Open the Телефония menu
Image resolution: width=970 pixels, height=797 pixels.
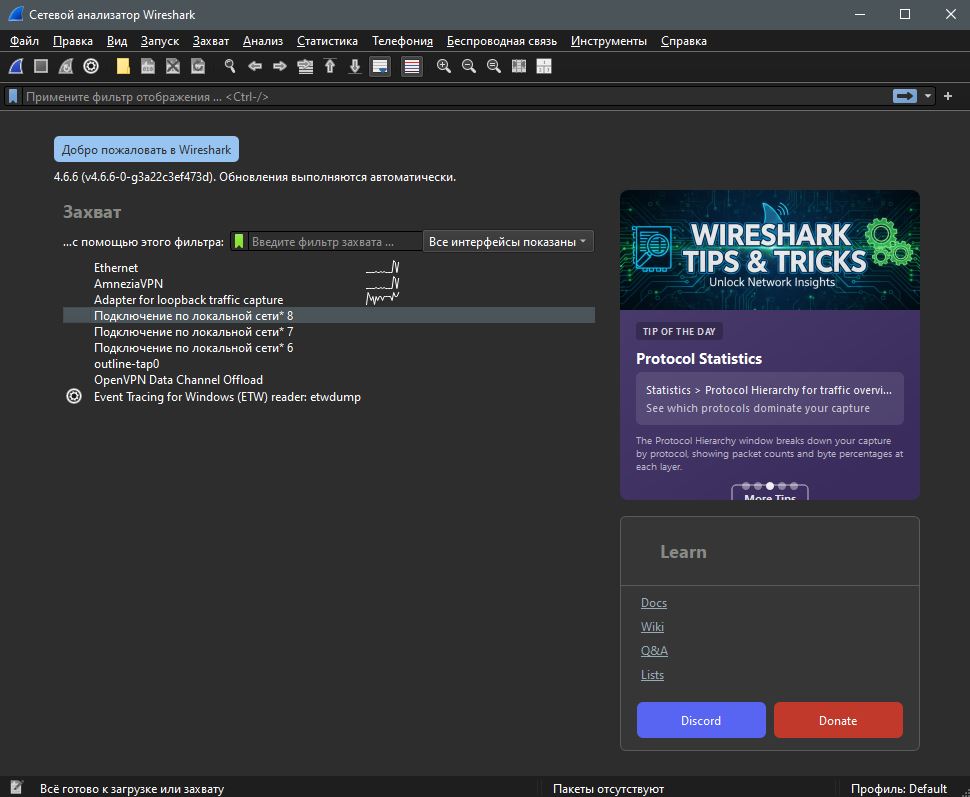coord(402,41)
